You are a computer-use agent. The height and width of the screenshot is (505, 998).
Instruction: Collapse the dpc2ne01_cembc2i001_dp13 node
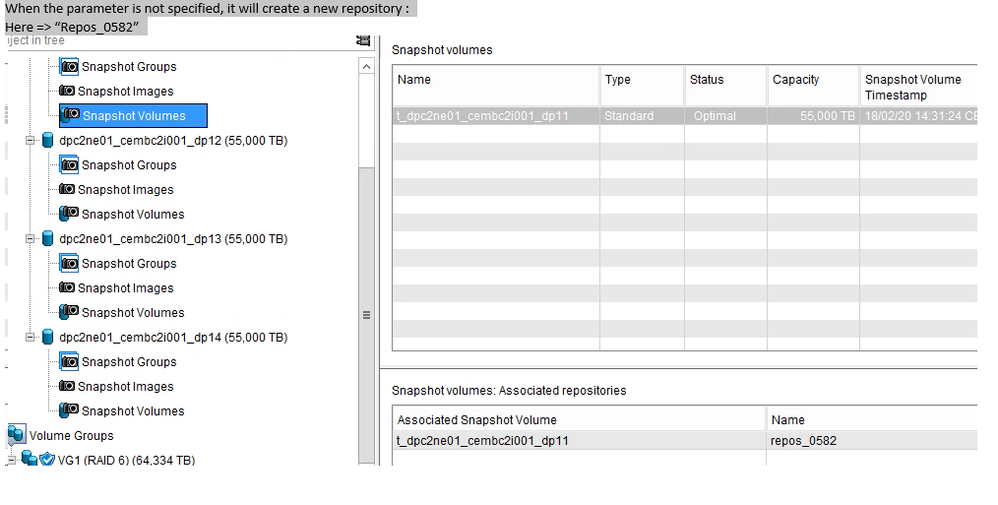pos(30,239)
